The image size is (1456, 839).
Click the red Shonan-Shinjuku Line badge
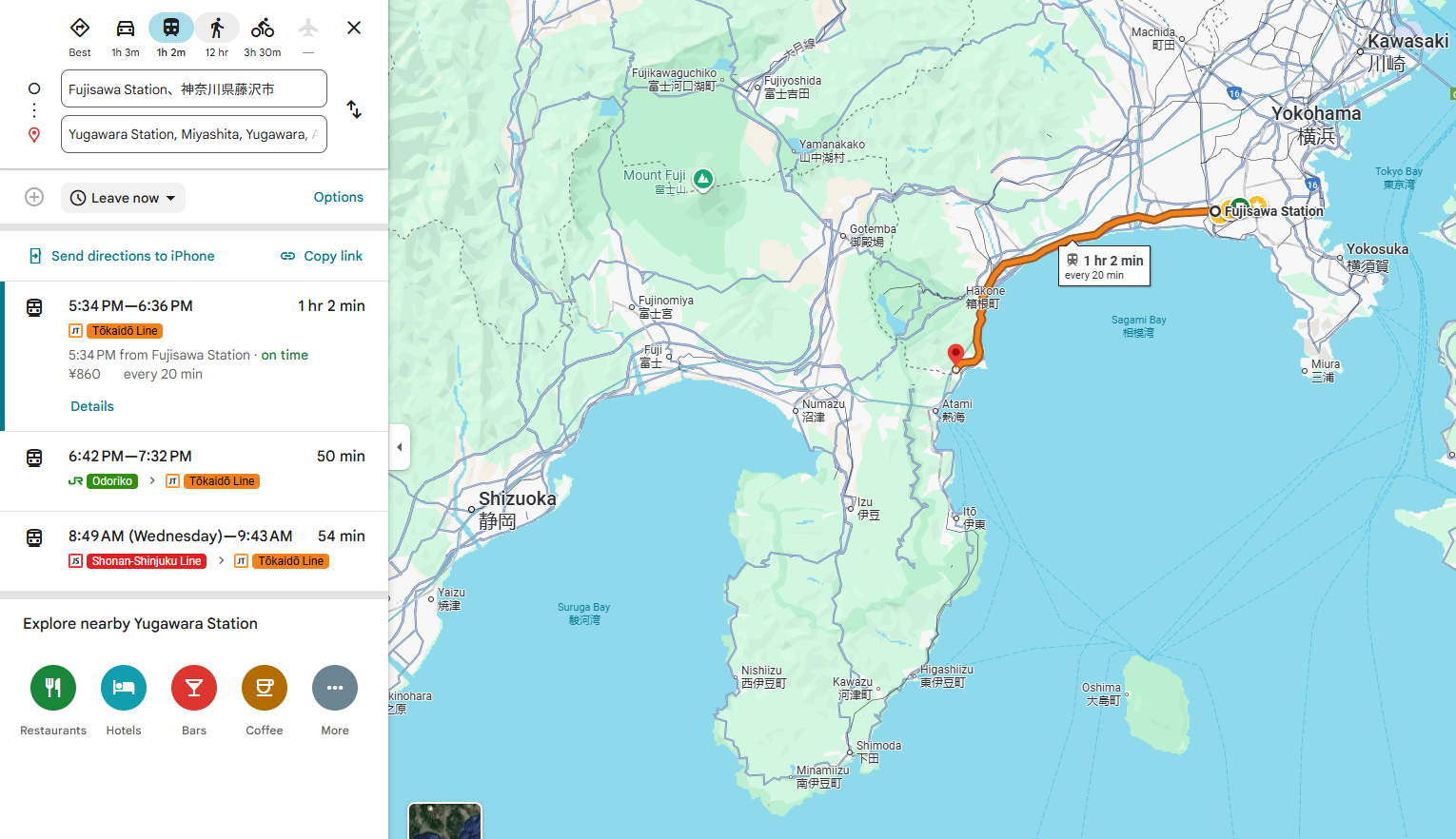point(147,561)
